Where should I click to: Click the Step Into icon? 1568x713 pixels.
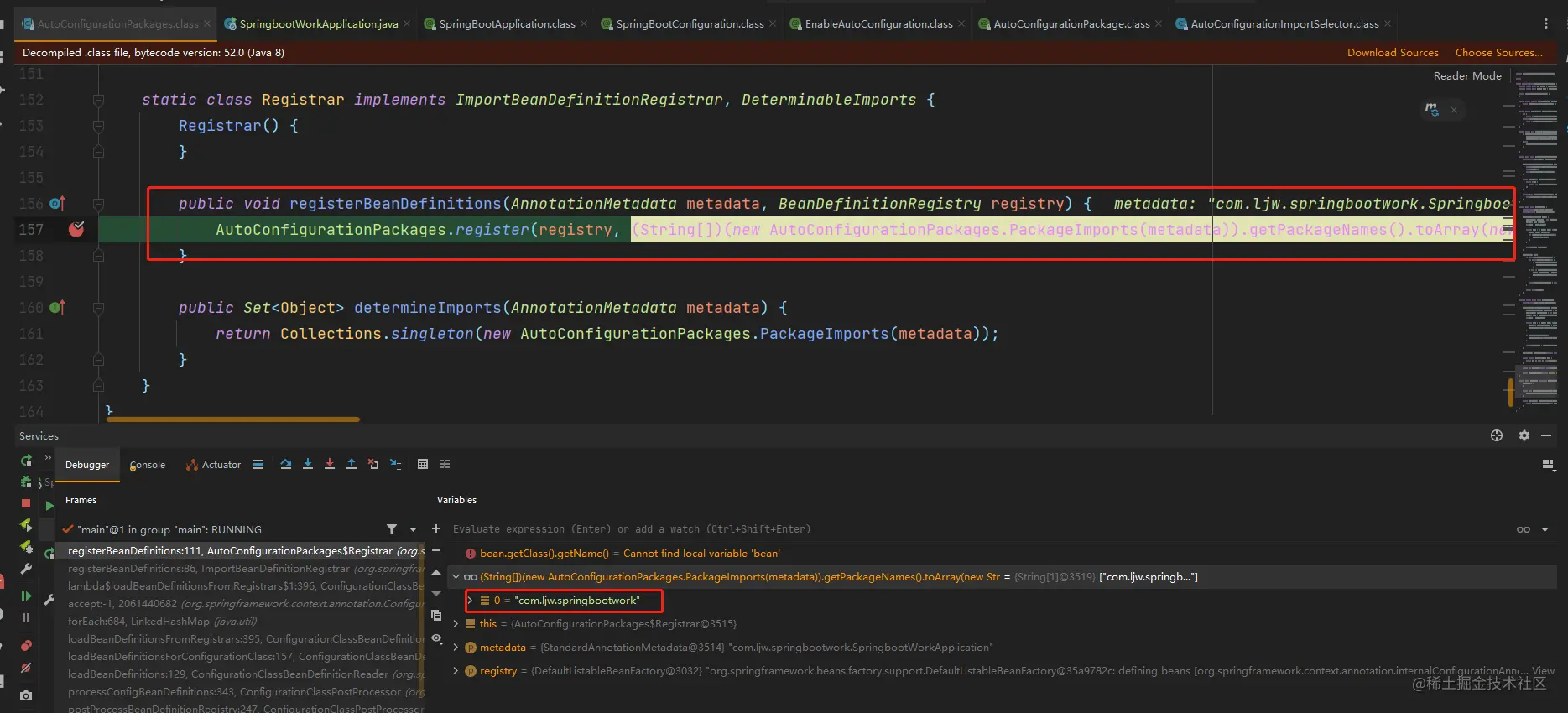coord(308,464)
